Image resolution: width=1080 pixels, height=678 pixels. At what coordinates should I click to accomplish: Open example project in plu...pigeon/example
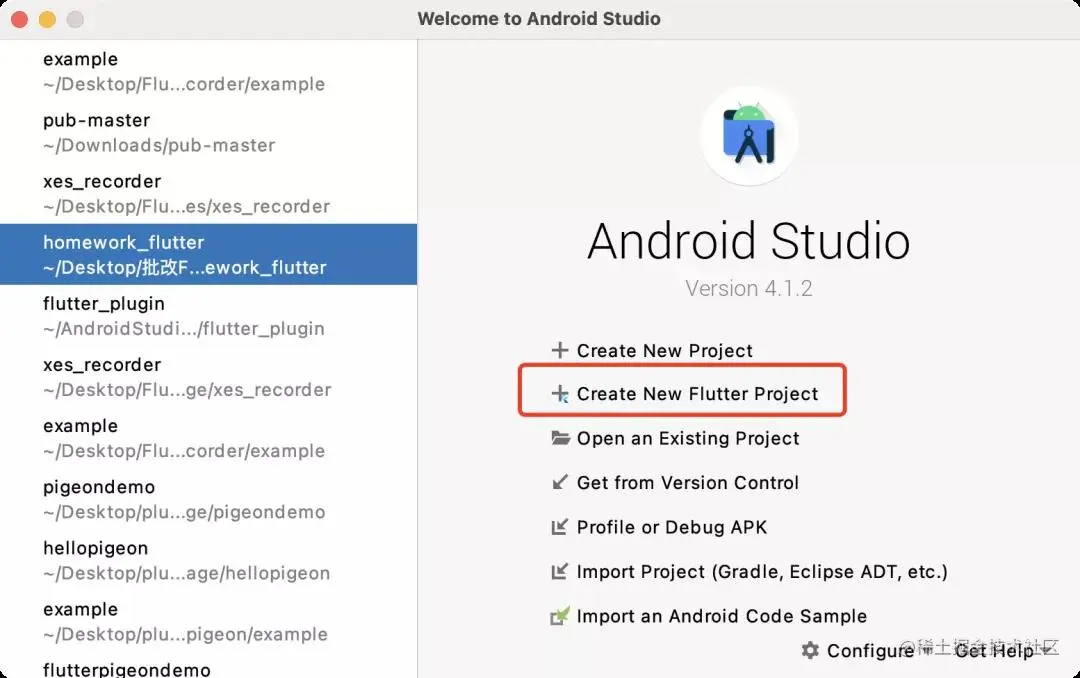click(x=209, y=621)
